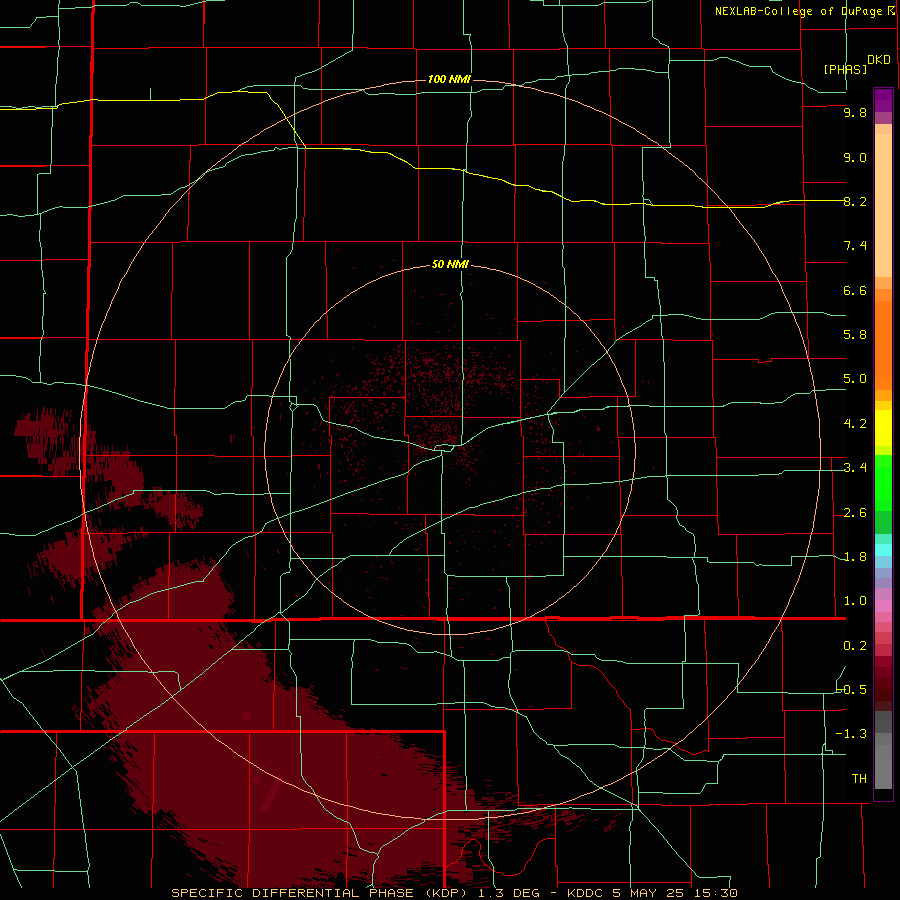Pick the purple band atop the color scale

click(883, 100)
